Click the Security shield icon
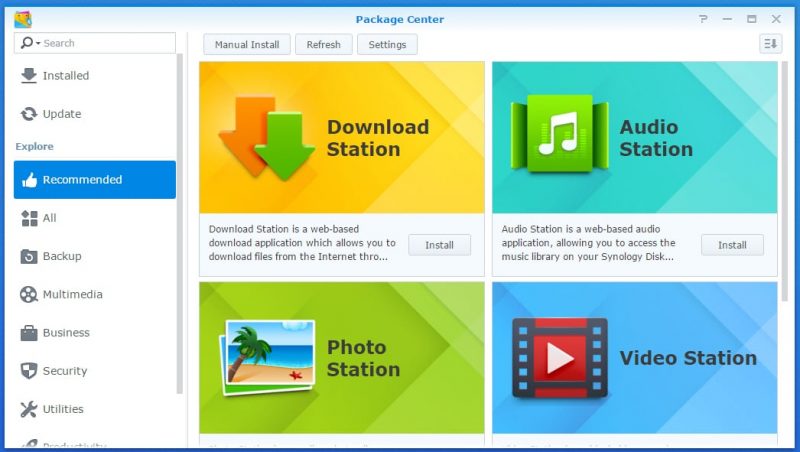Image resolution: width=800 pixels, height=452 pixels. [29, 371]
